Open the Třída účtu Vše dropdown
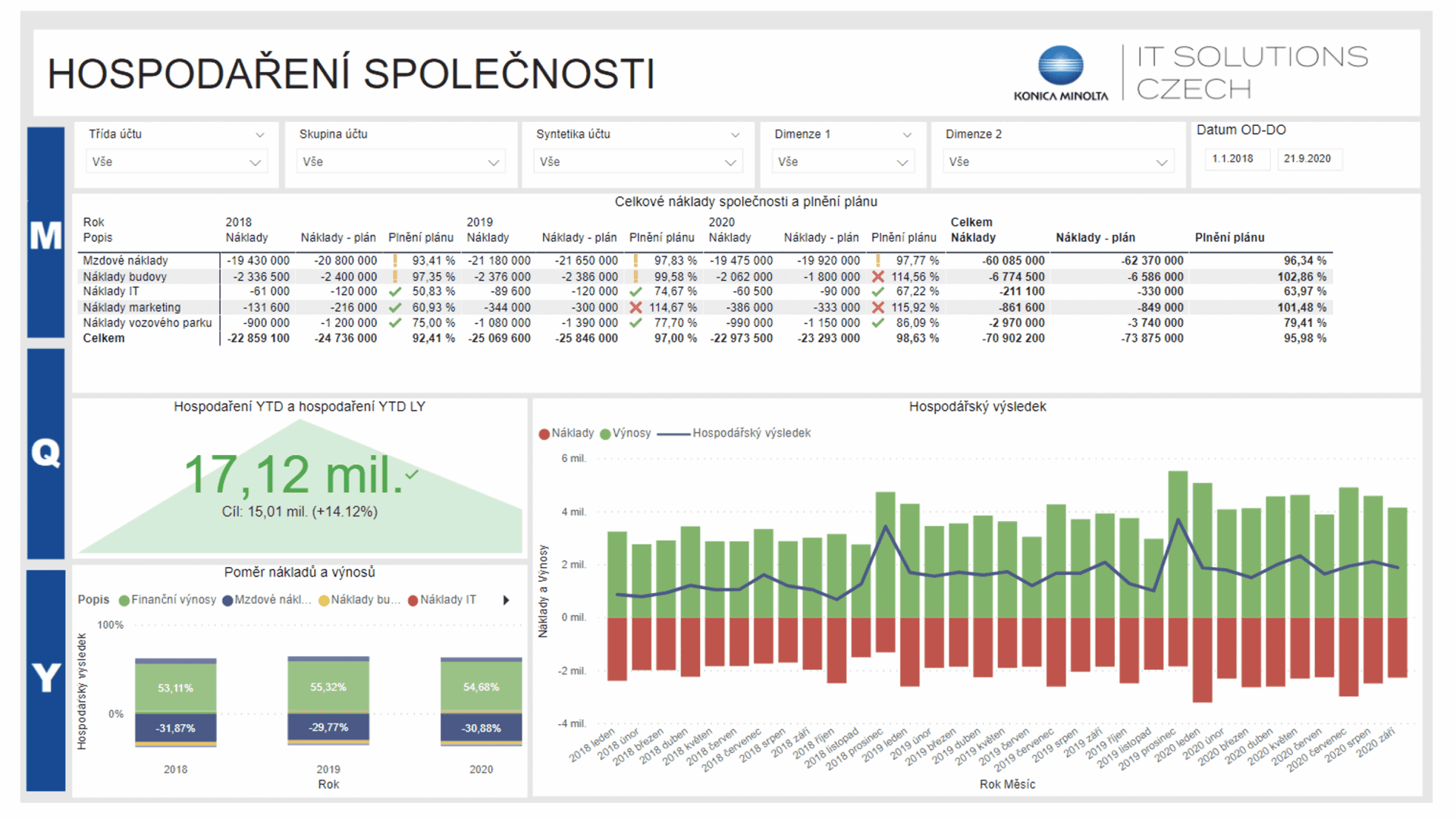Image resolution: width=1456 pixels, height=819 pixels. [x=177, y=162]
